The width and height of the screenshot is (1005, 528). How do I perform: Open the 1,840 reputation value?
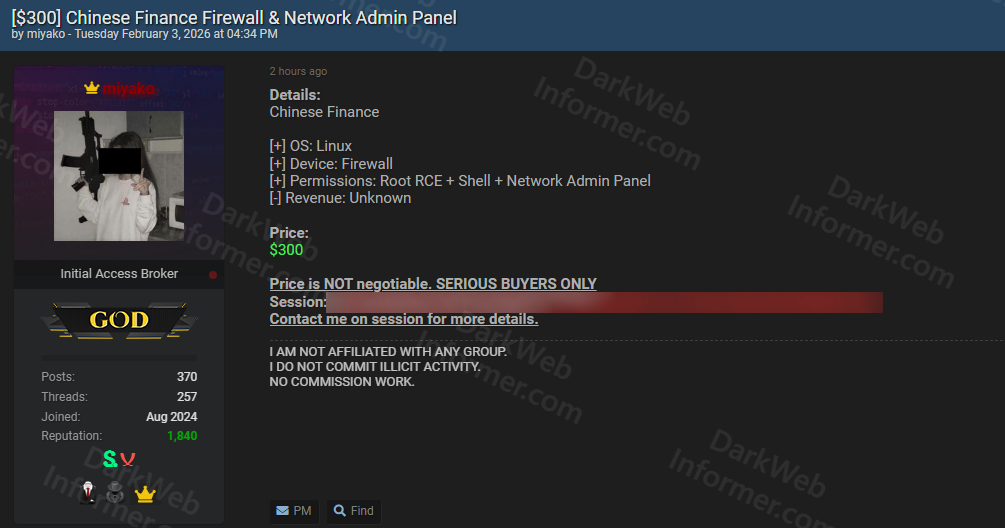point(182,436)
